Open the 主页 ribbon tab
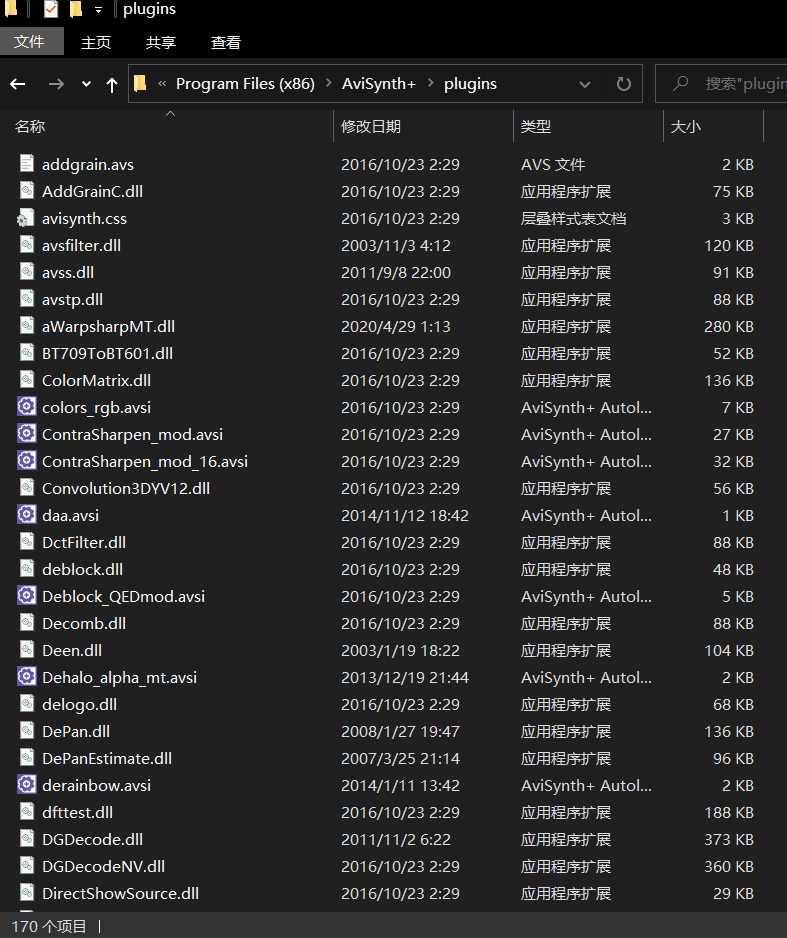The height and width of the screenshot is (938, 787). 96,42
